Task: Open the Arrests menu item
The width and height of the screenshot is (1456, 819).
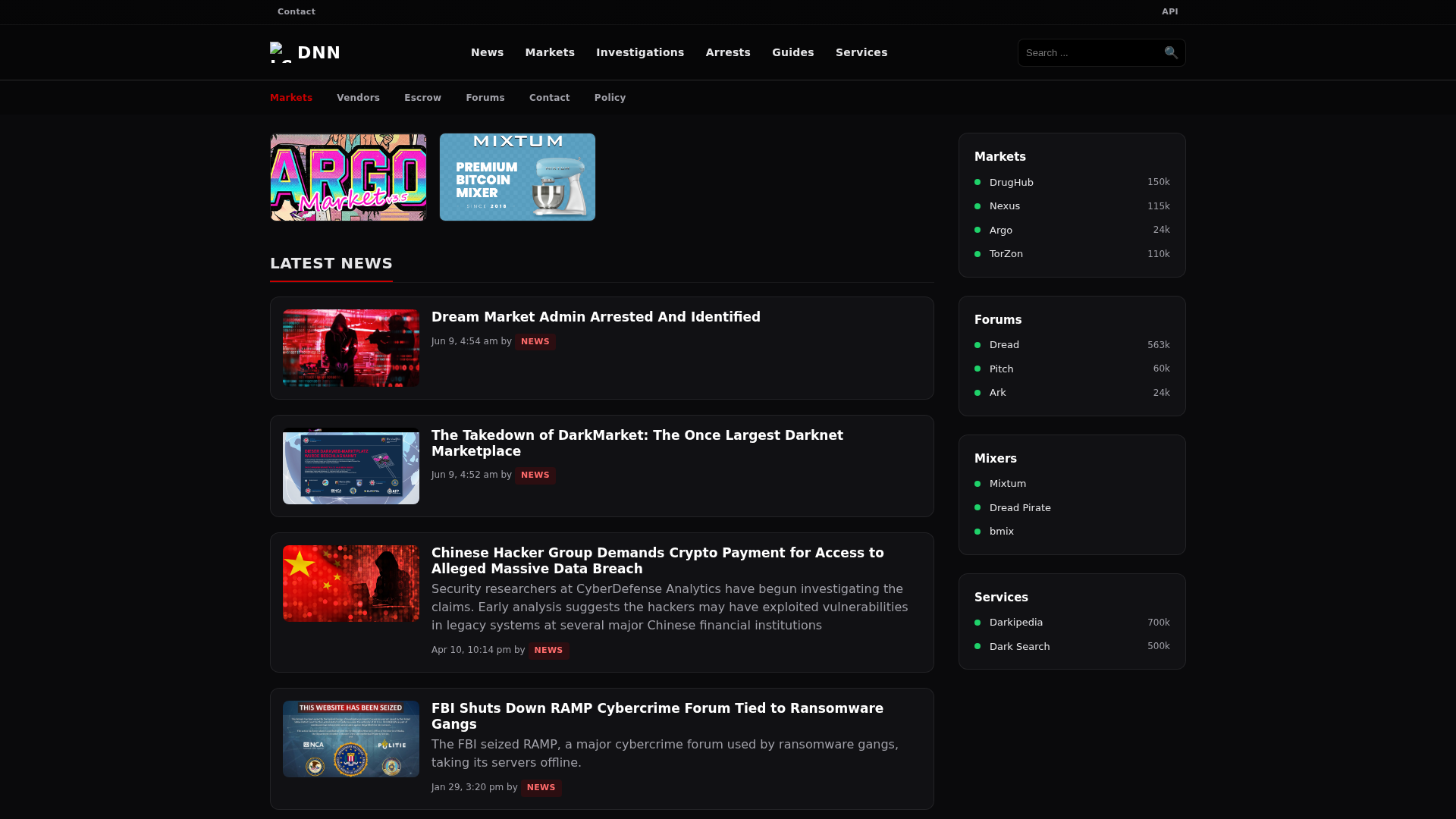Action: [x=728, y=52]
